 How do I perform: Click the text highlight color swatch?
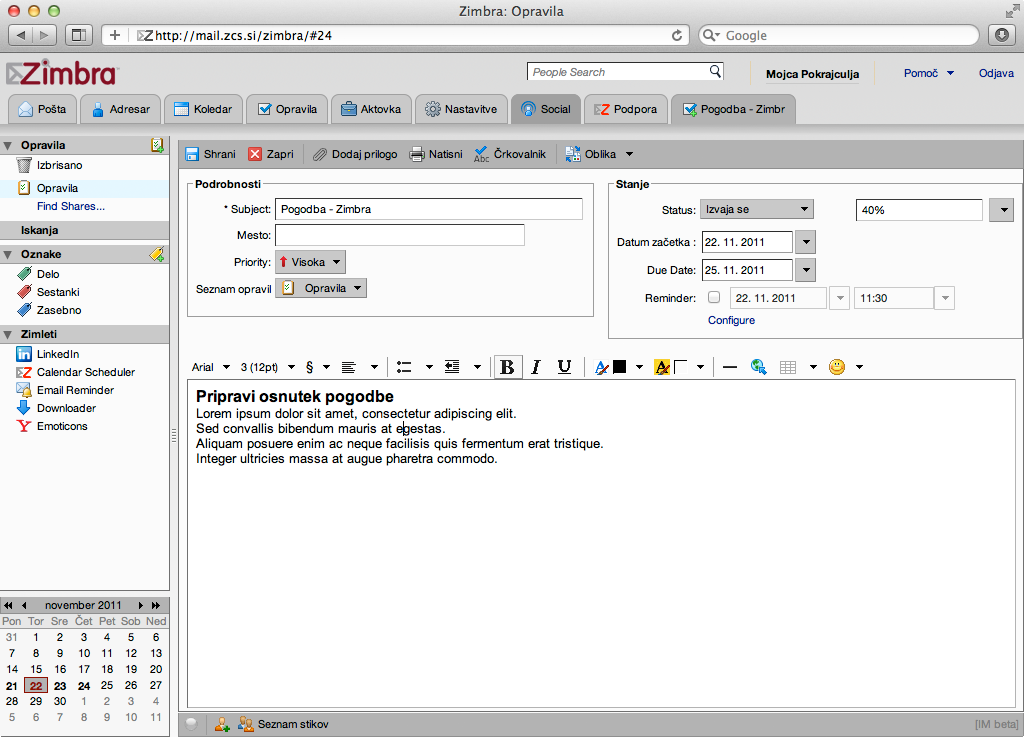point(680,367)
